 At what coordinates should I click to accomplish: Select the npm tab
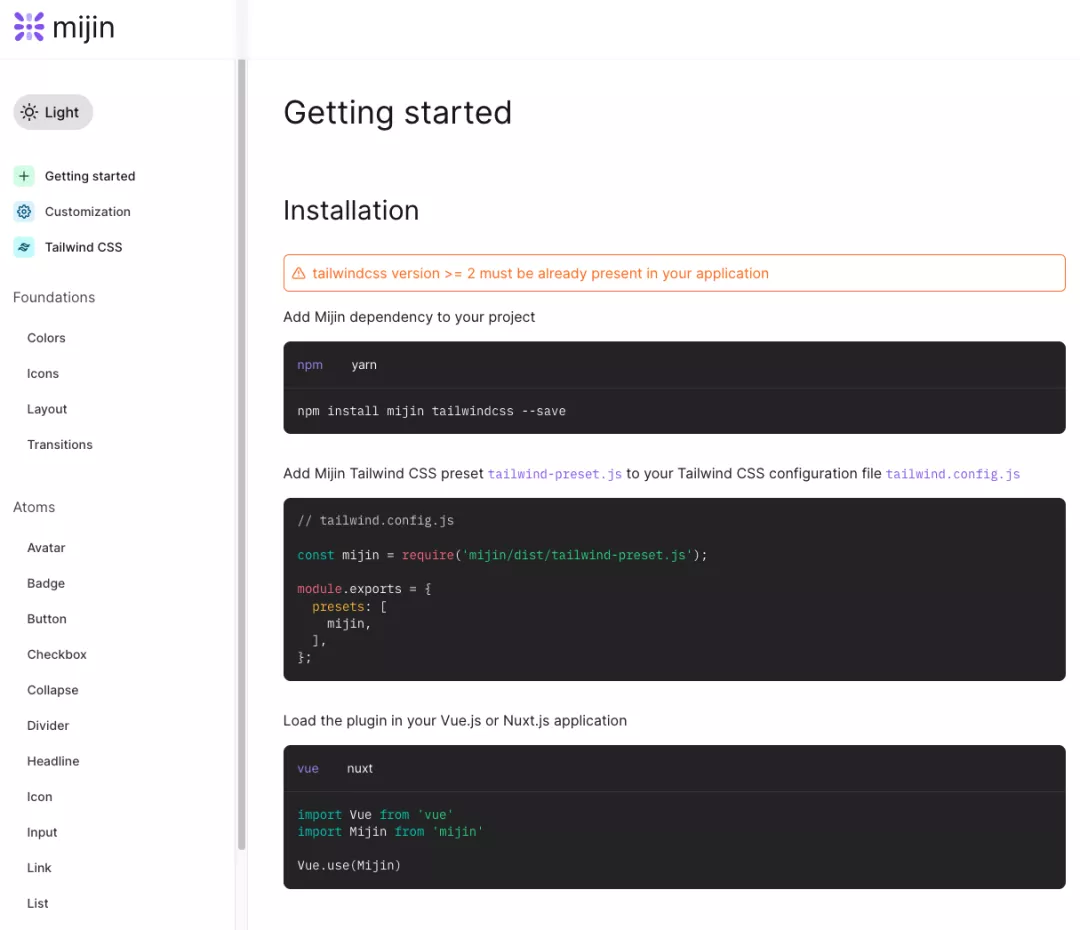(x=310, y=365)
